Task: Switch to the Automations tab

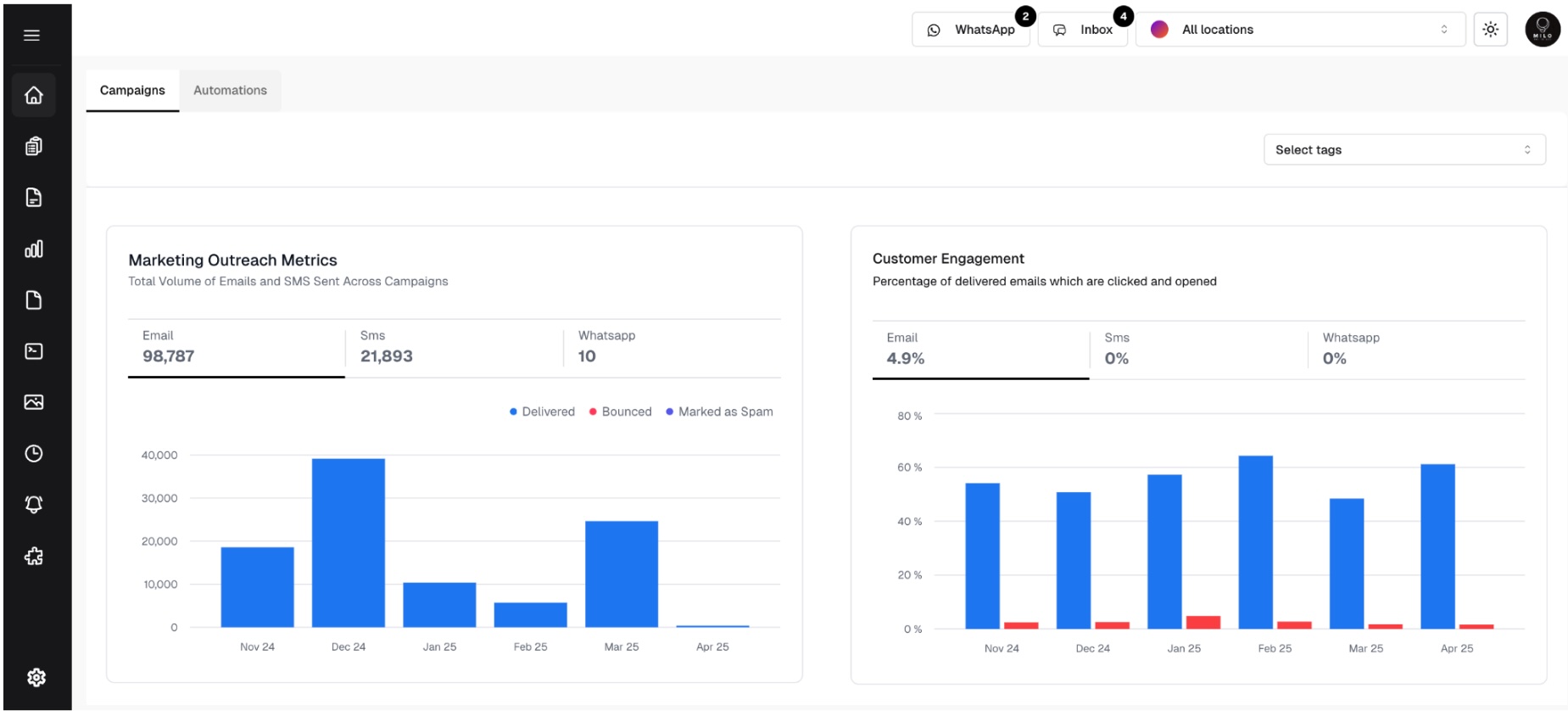Action: coord(230,91)
